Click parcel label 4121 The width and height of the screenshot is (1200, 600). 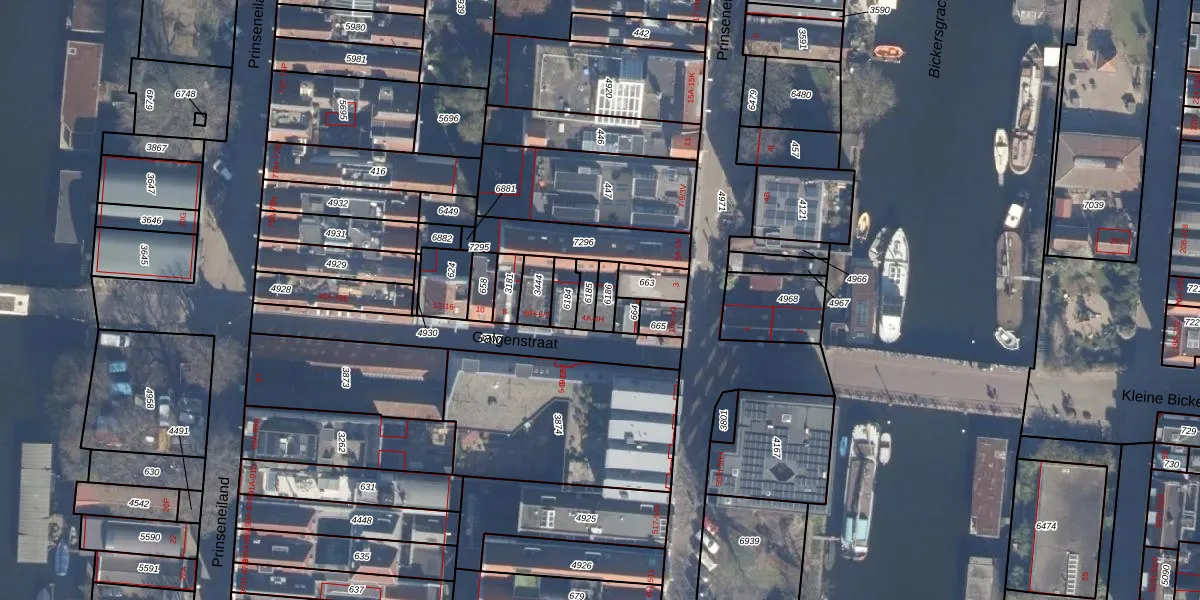tap(802, 210)
